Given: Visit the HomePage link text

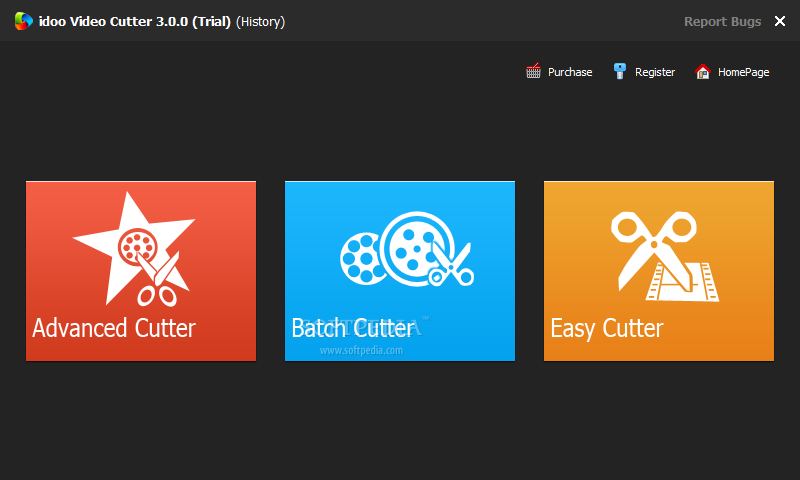Looking at the screenshot, I should point(743,72).
